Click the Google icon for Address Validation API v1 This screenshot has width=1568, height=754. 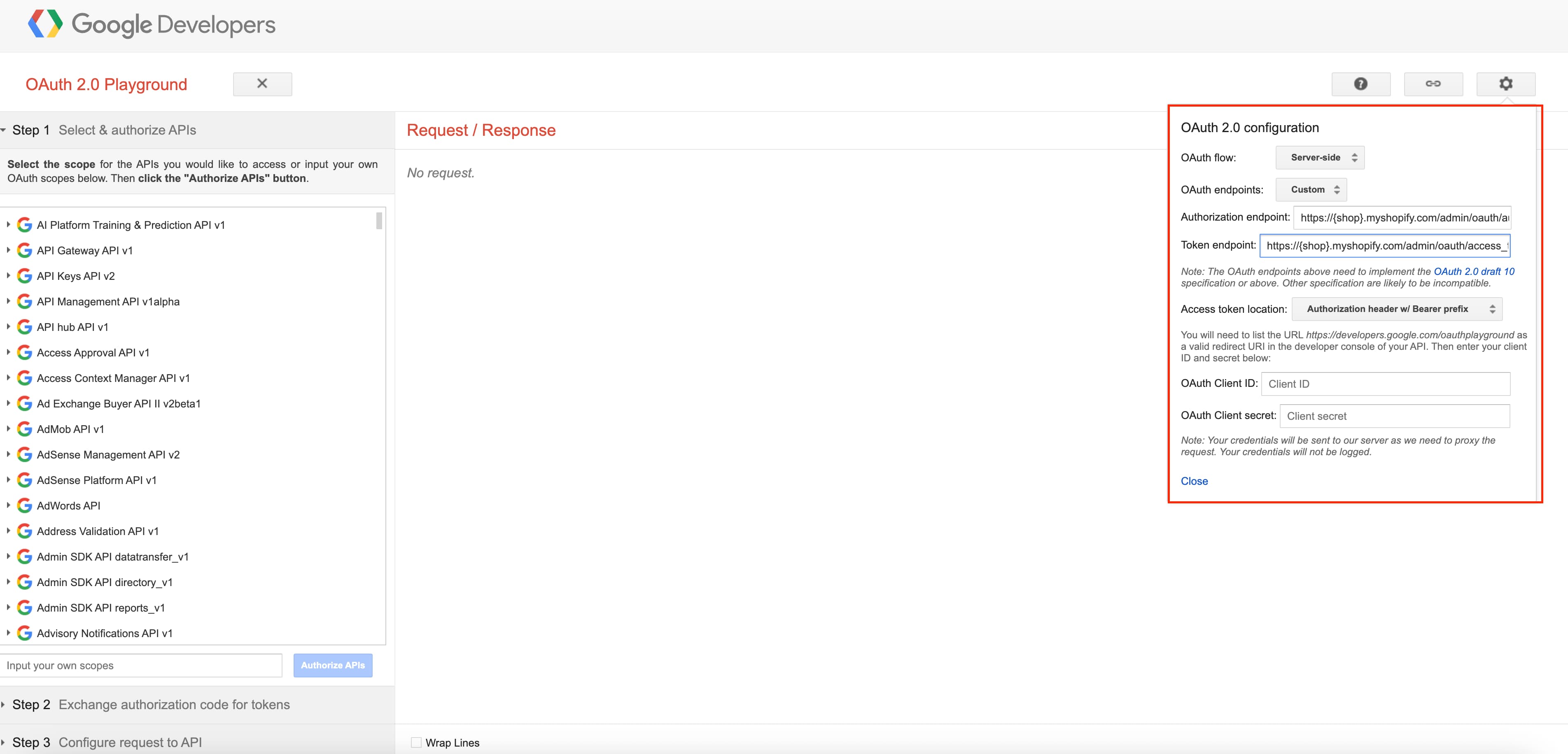(x=24, y=531)
